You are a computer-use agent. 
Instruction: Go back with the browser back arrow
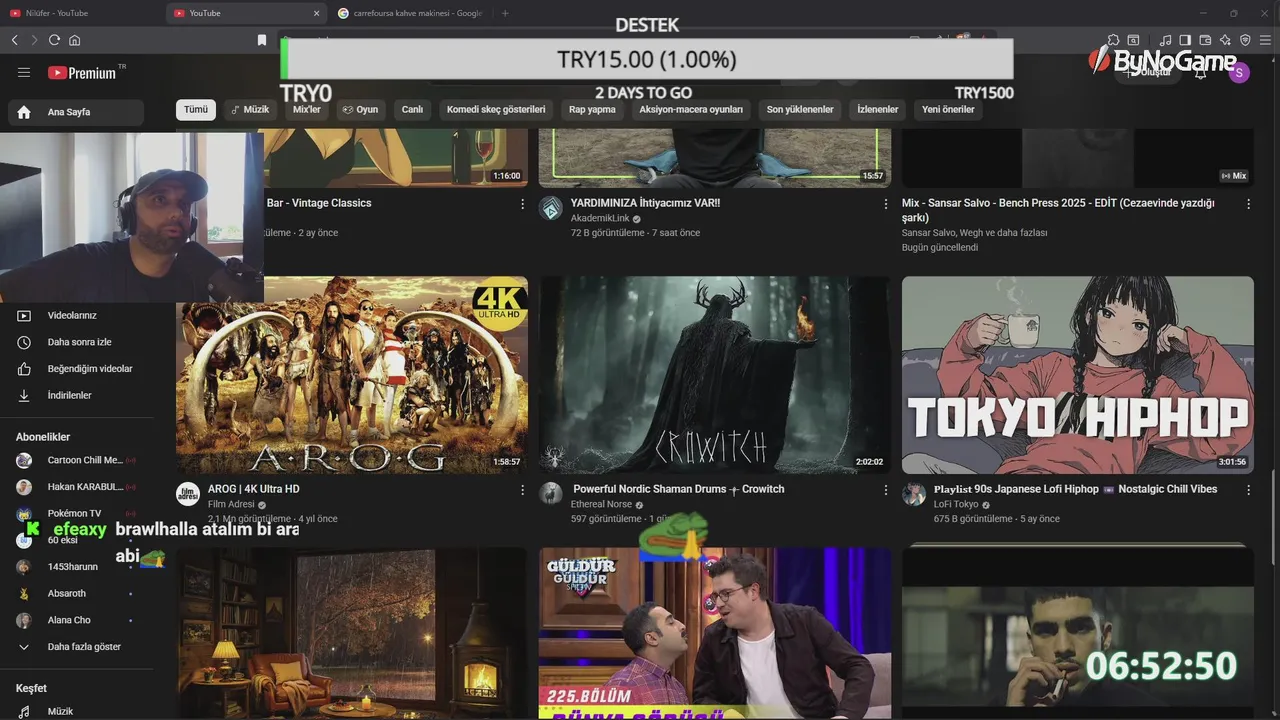click(14, 40)
